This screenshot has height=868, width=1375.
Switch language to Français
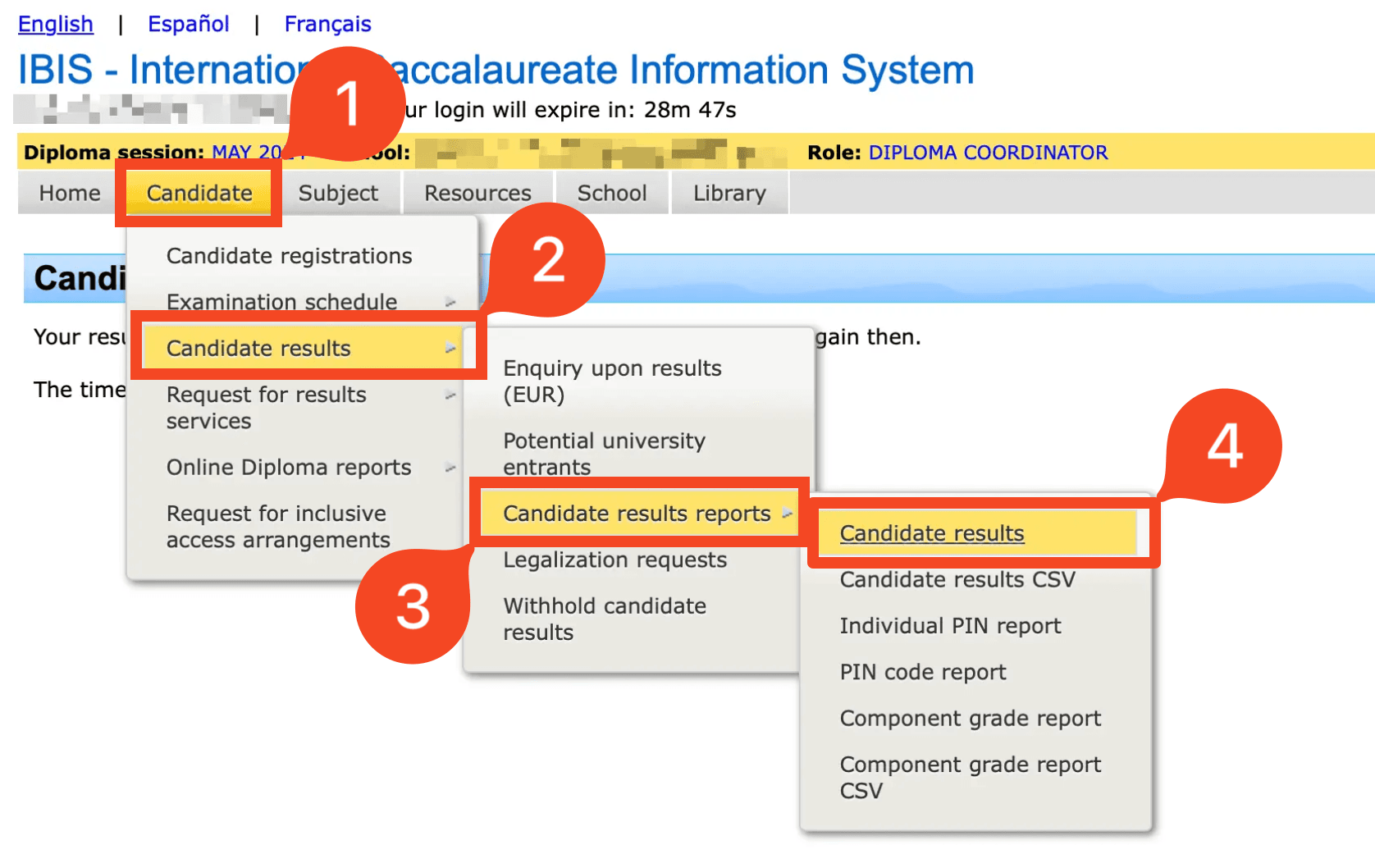pos(328,24)
